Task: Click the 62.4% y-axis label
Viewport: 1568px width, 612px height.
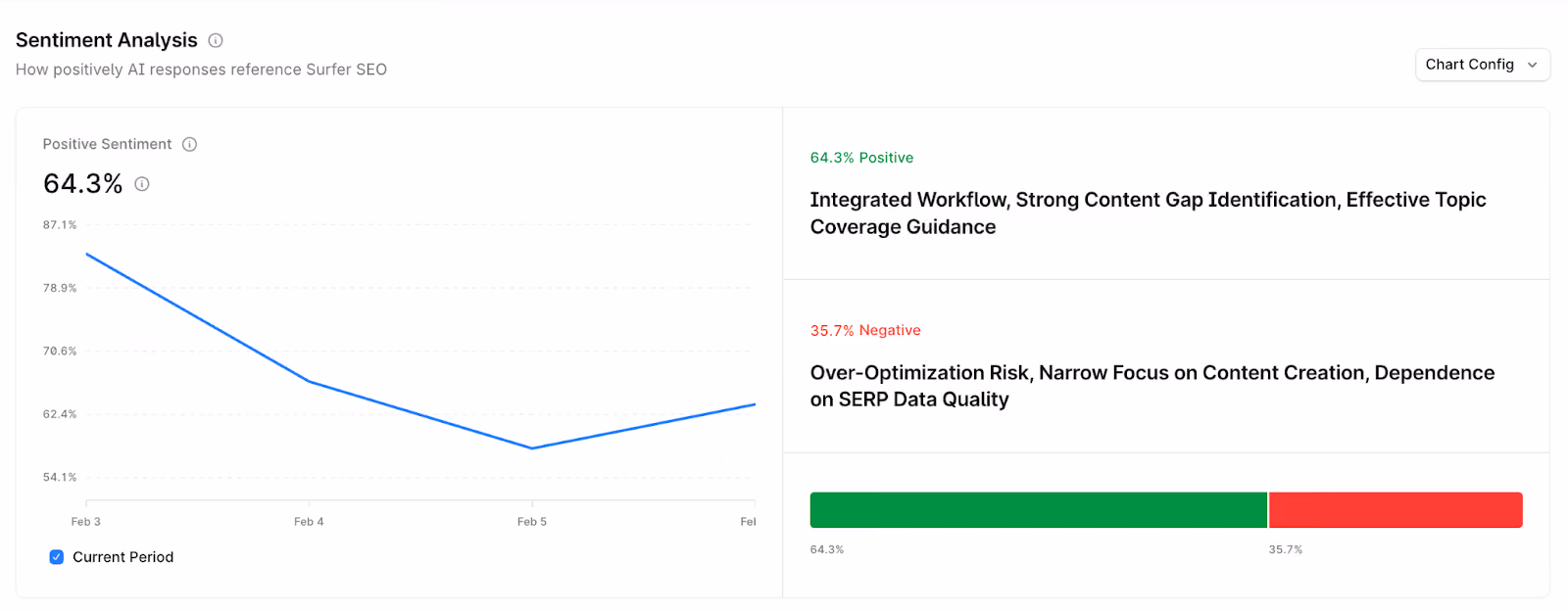Action: coord(60,414)
